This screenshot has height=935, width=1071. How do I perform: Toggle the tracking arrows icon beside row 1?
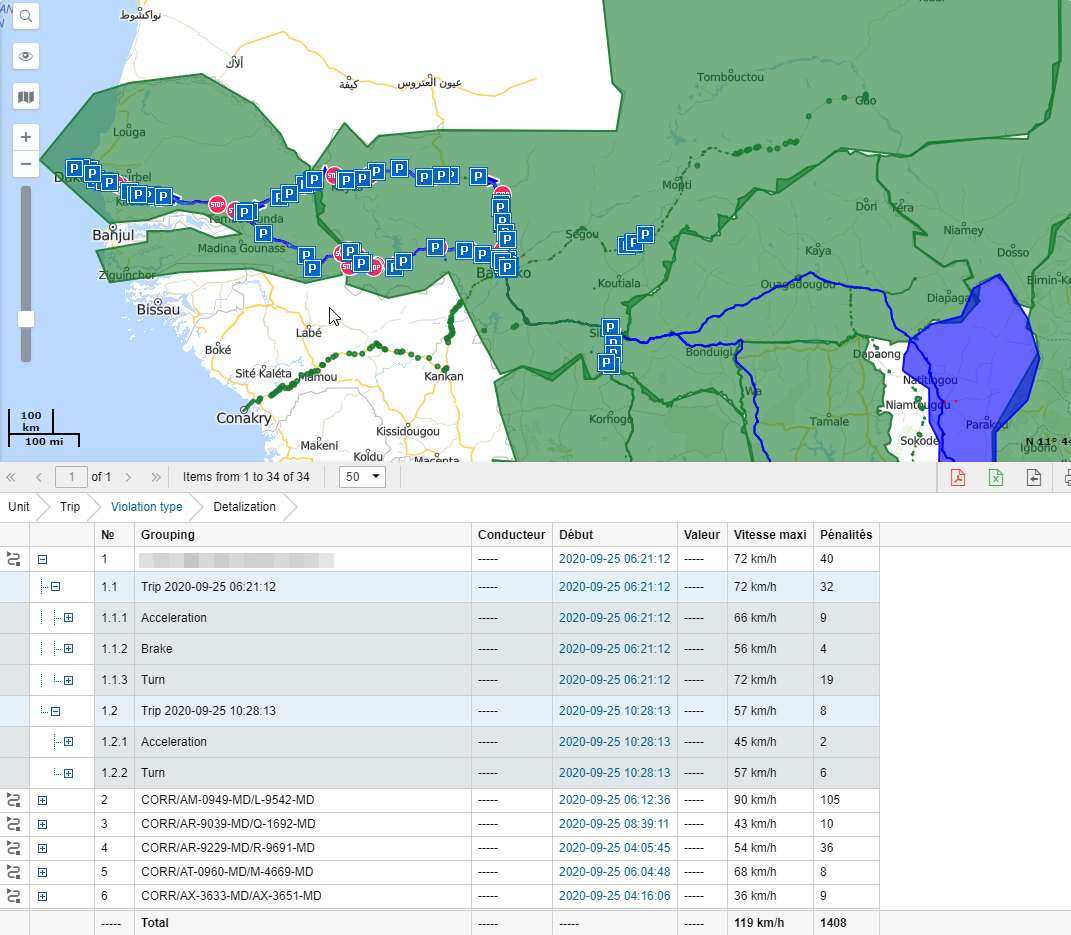pos(15,560)
